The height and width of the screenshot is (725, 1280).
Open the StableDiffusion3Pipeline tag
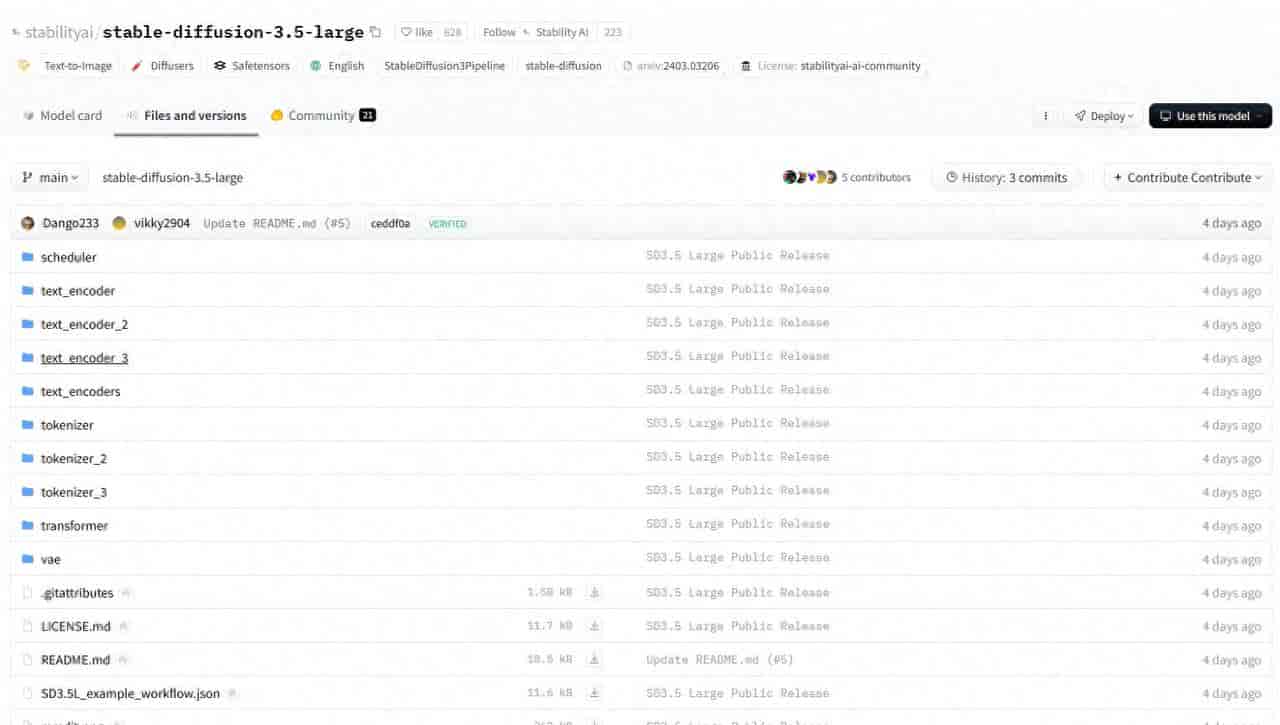pyautogui.click(x=445, y=66)
